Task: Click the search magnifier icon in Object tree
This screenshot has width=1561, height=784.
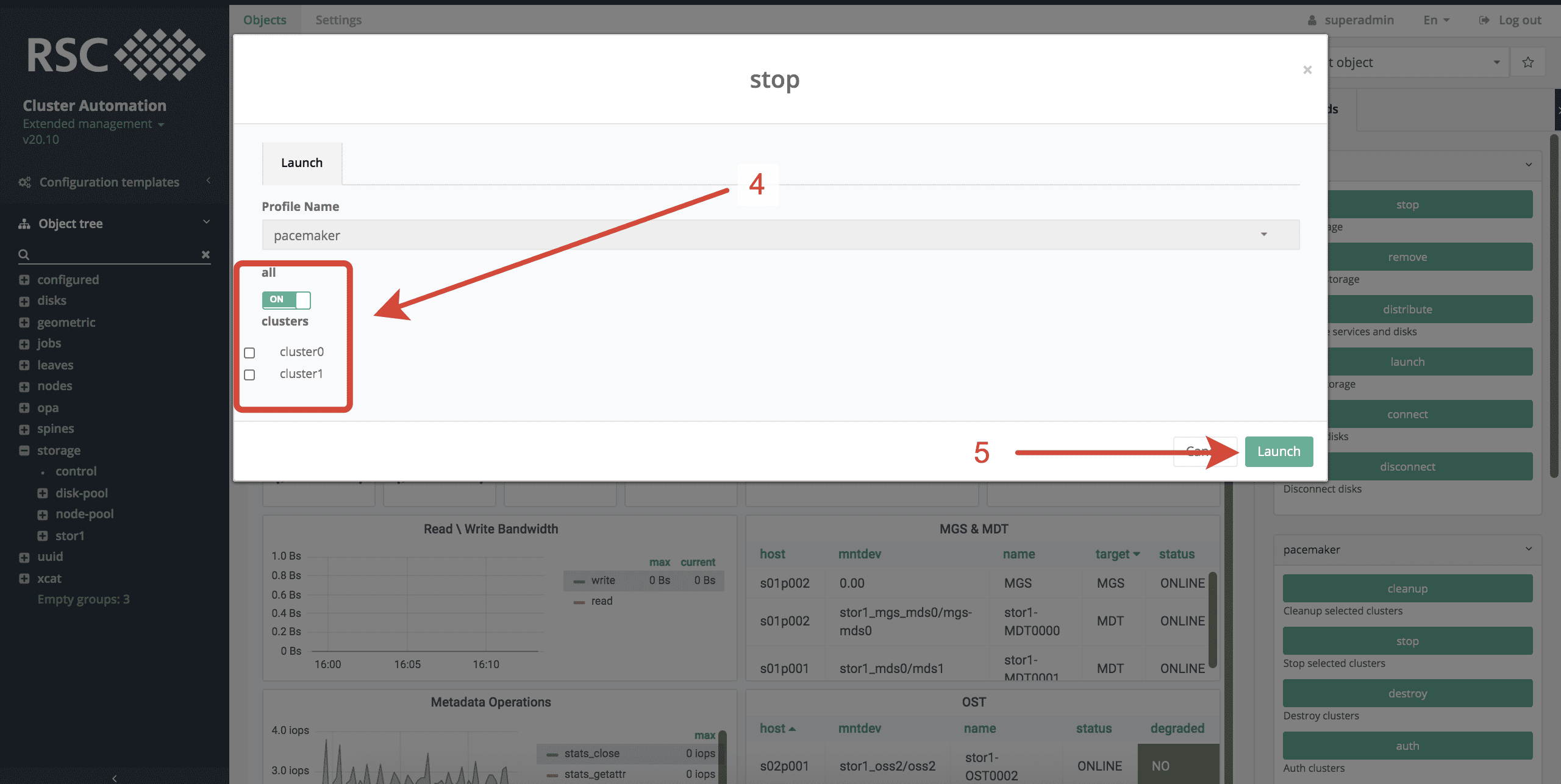Action: [24, 254]
